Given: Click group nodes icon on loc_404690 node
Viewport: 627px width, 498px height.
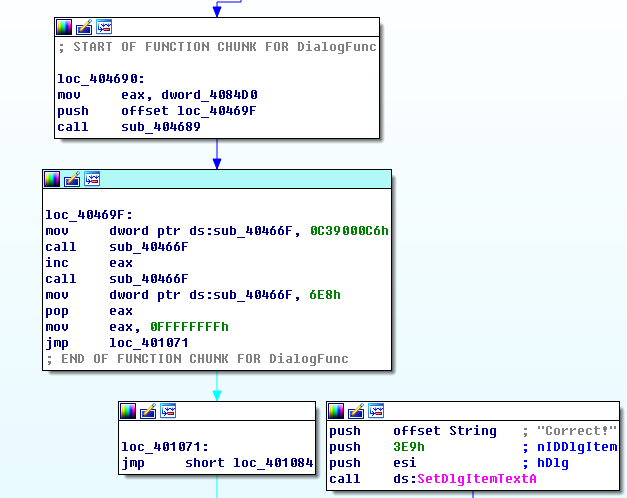Looking at the screenshot, I should [x=104, y=27].
